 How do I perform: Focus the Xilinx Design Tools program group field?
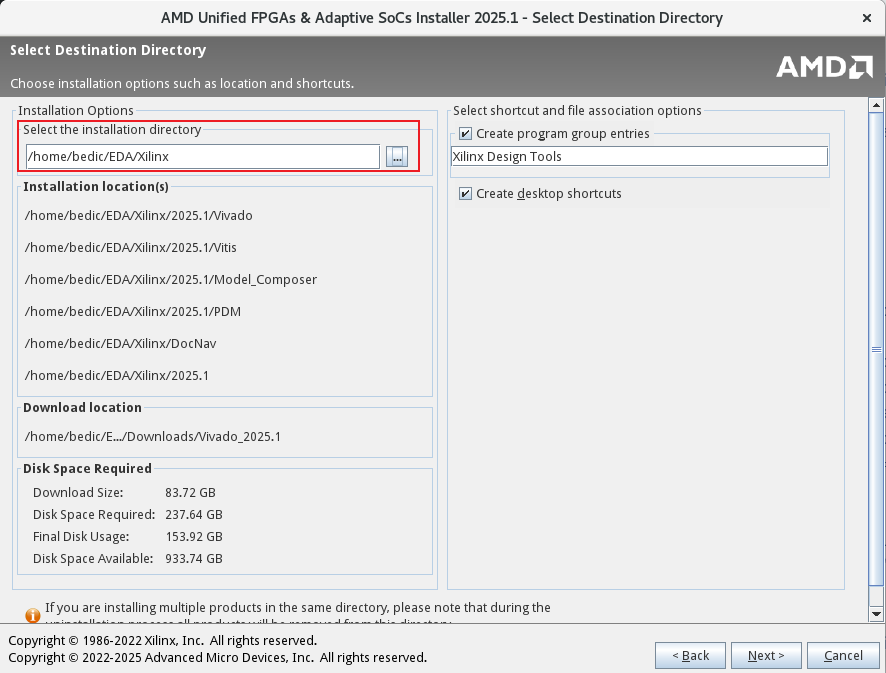tap(638, 157)
